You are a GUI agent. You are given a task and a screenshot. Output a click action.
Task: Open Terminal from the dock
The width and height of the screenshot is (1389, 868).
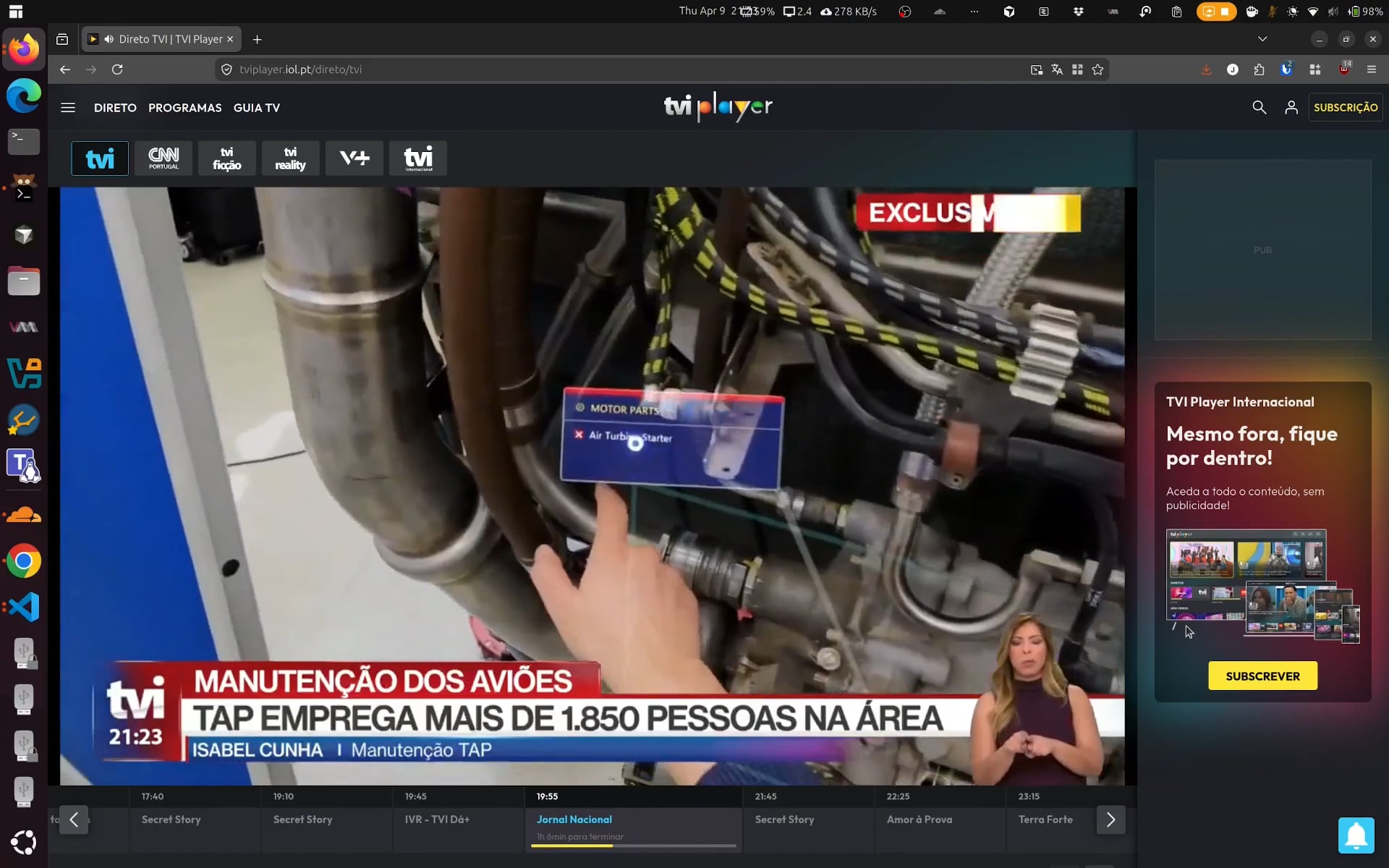pyautogui.click(x=24, y=142)
